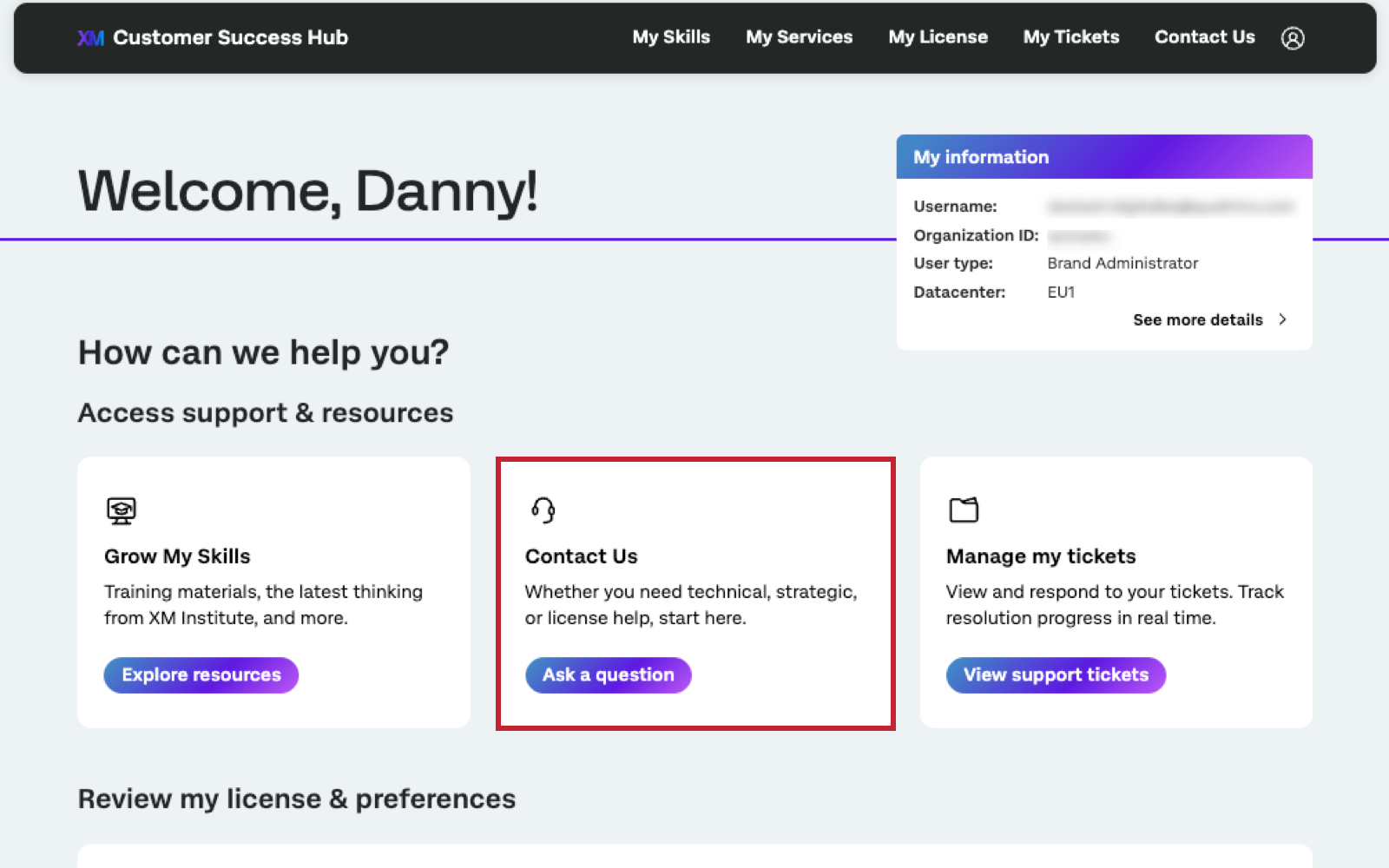Click Review my license & preferences heading
Screen dimensions: 1389x868
click(x=297, y=799)
